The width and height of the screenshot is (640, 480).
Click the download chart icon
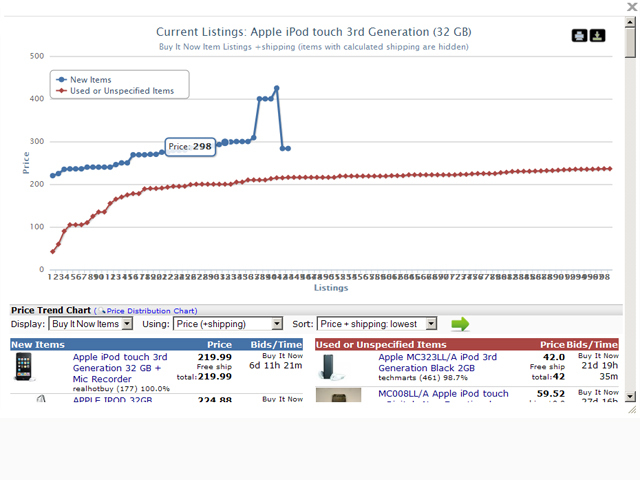click(x=597, y=36)
